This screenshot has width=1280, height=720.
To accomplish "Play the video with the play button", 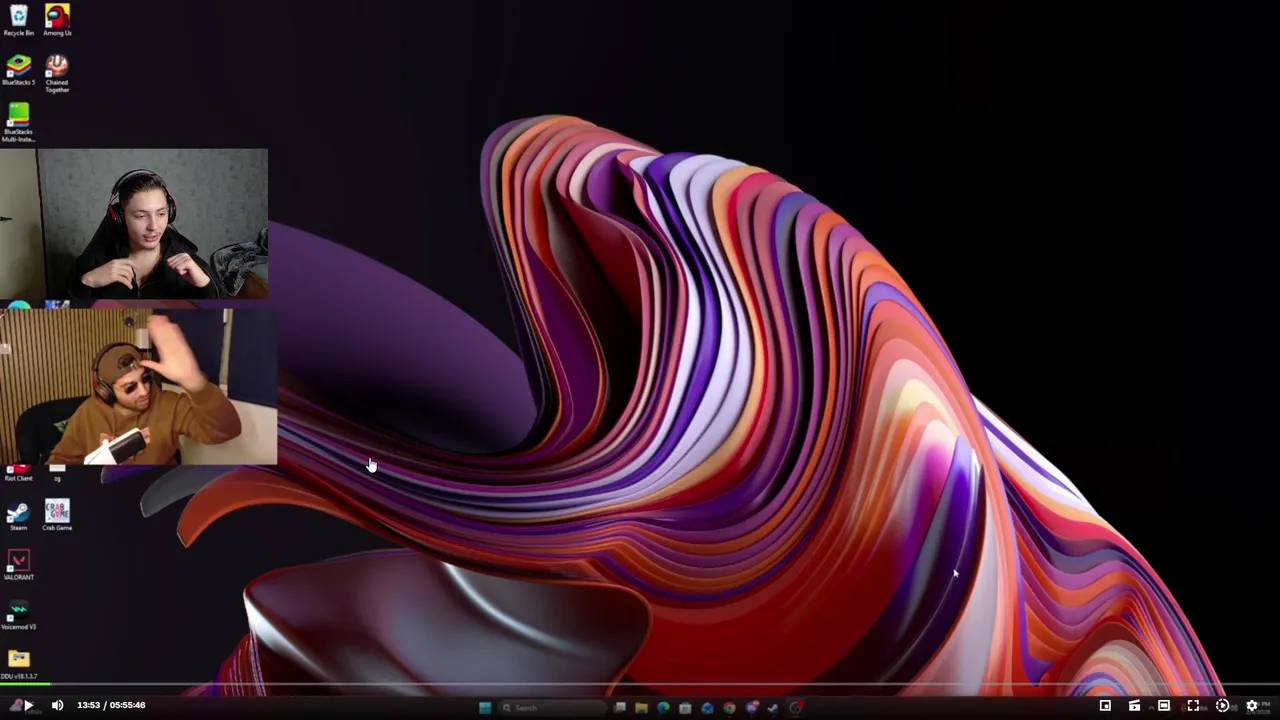I will (x=27, y=705).
